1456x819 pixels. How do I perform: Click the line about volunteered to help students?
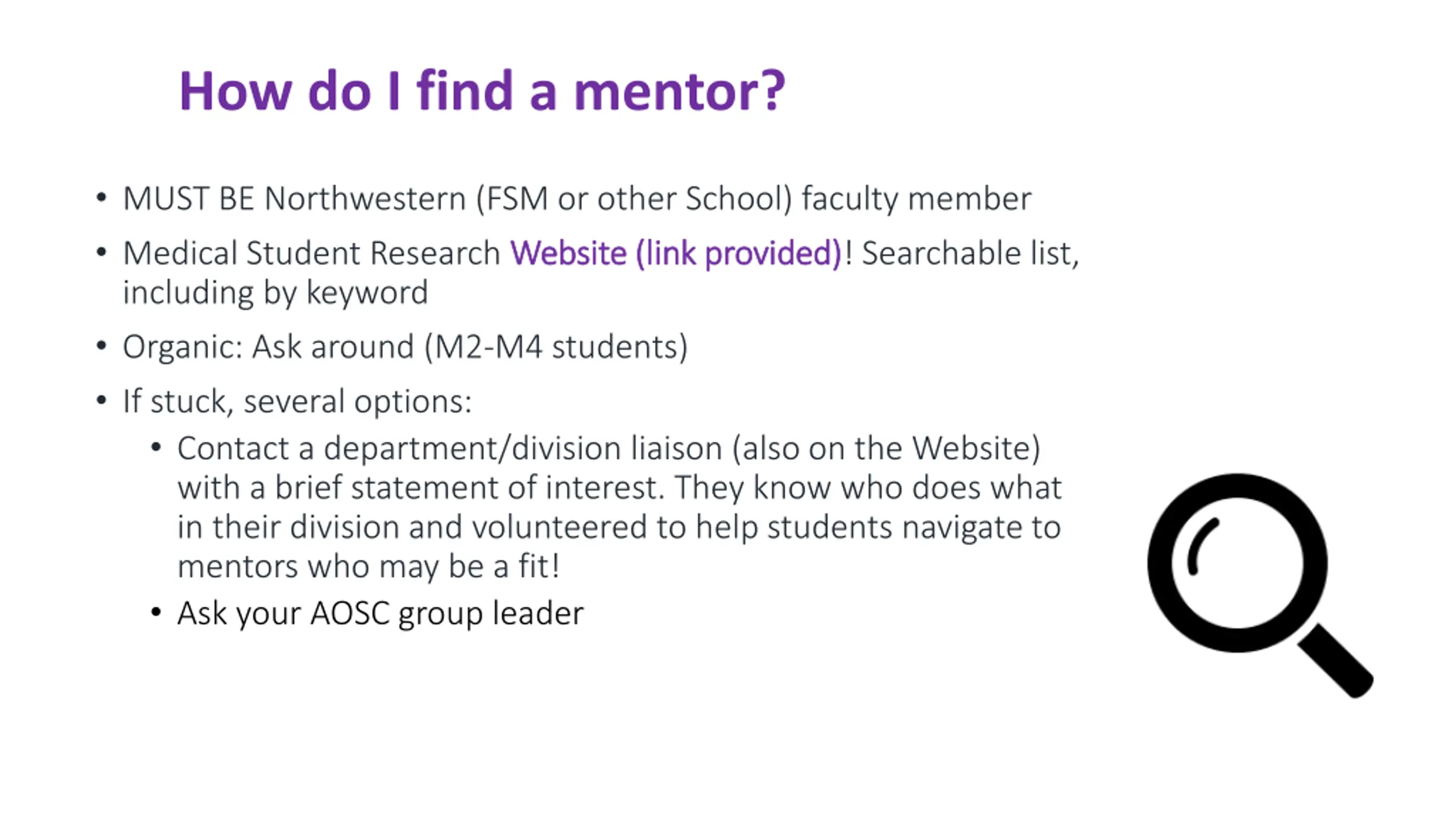[619, 527]
